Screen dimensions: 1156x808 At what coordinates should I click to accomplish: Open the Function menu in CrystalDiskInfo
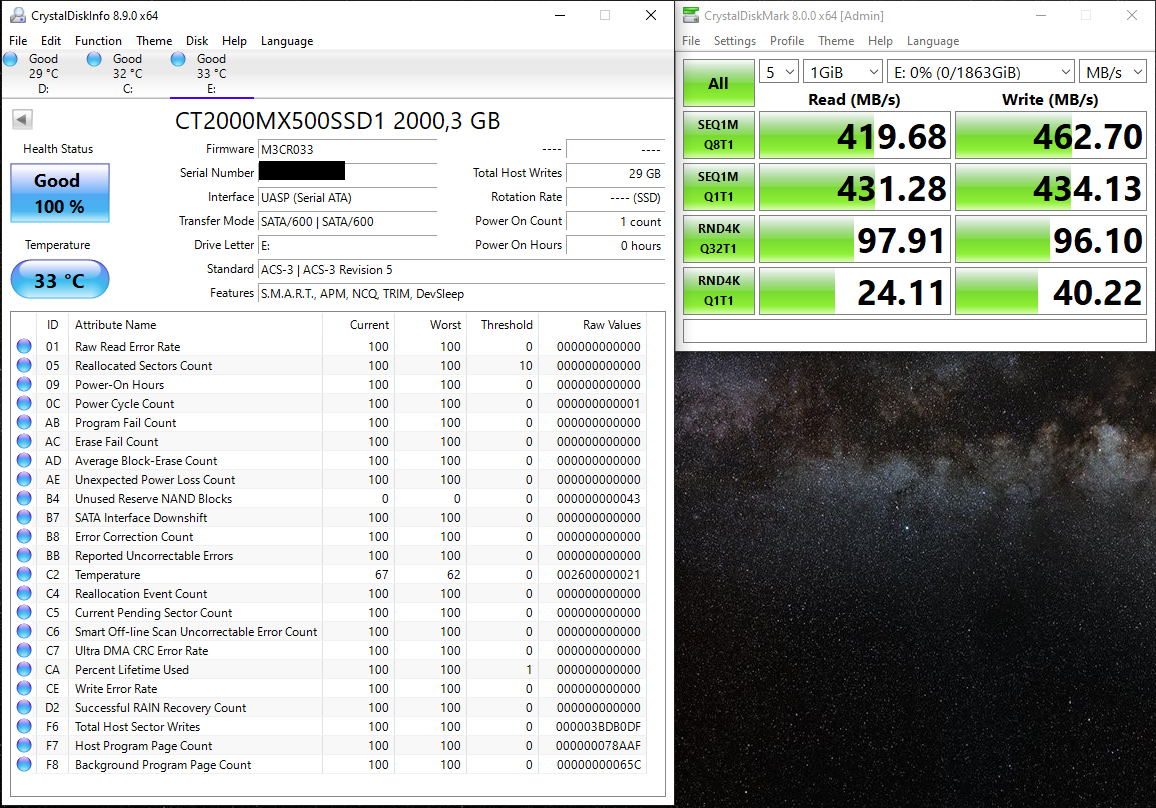[x=98, y=41]
